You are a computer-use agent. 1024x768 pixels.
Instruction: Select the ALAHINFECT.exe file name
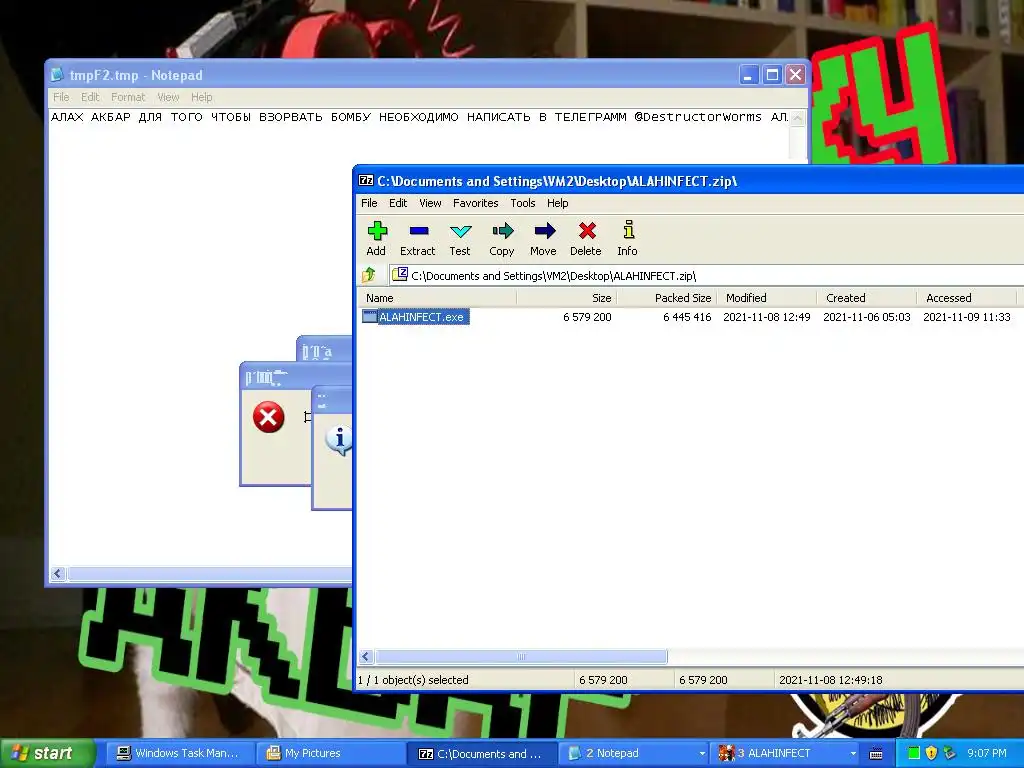point(421,317)
